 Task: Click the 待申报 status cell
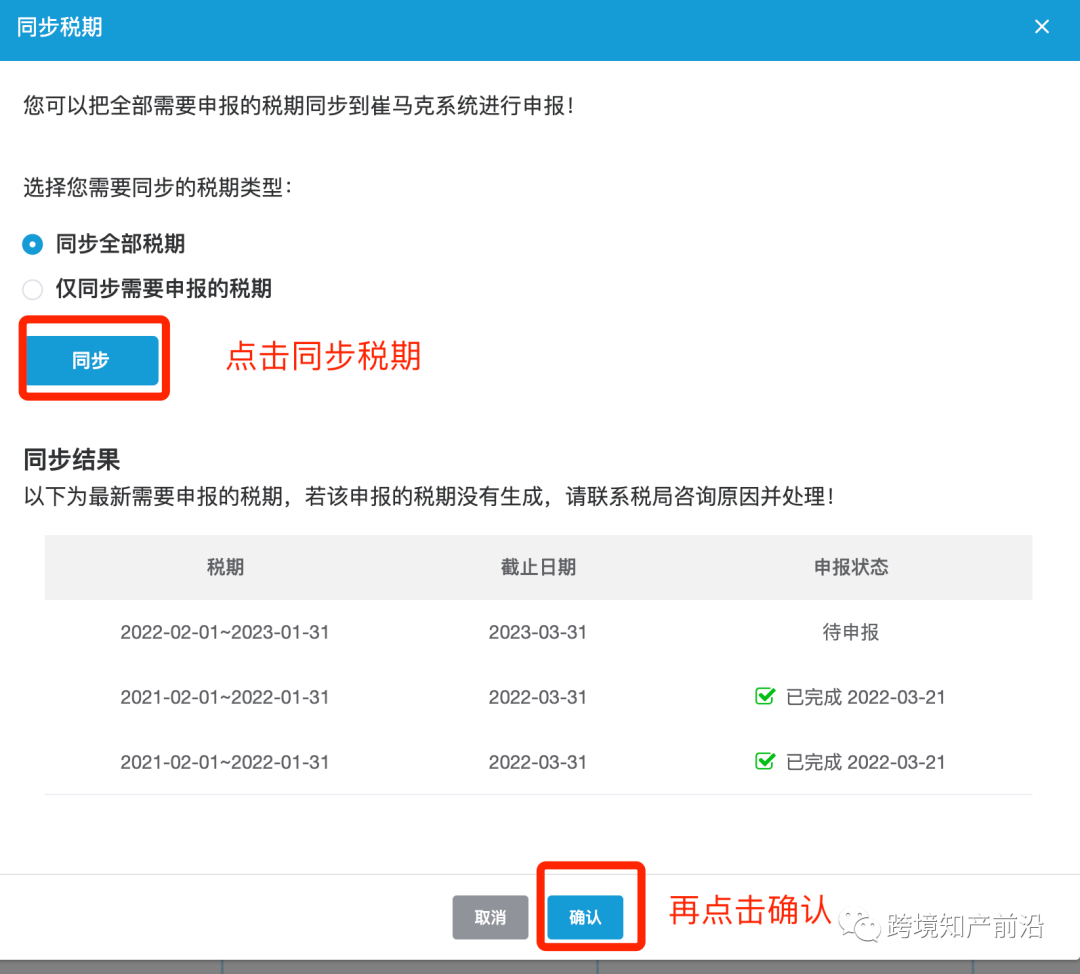point(851,632)
